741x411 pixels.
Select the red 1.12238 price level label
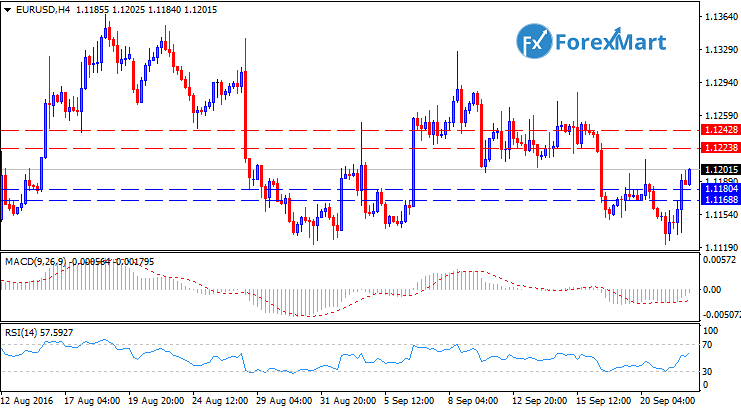click(720, 147)
